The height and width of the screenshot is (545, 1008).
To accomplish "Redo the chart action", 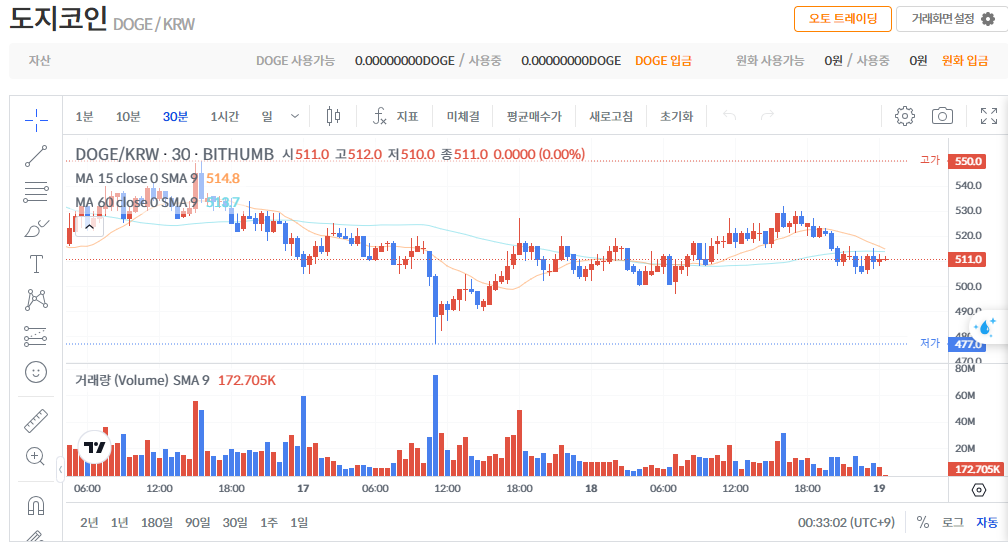I will tap(767, 116).
